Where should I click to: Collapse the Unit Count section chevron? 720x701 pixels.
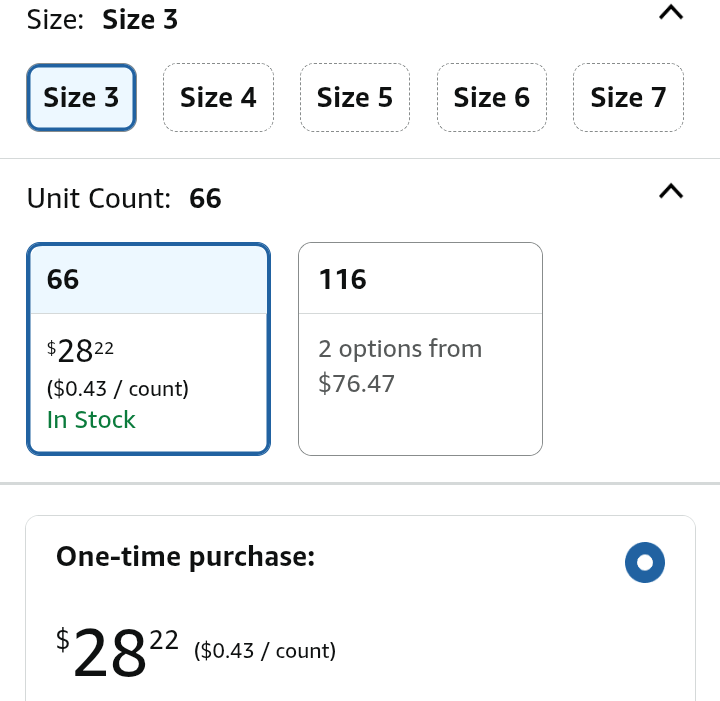pyautogui.click(x=671, y=191)
